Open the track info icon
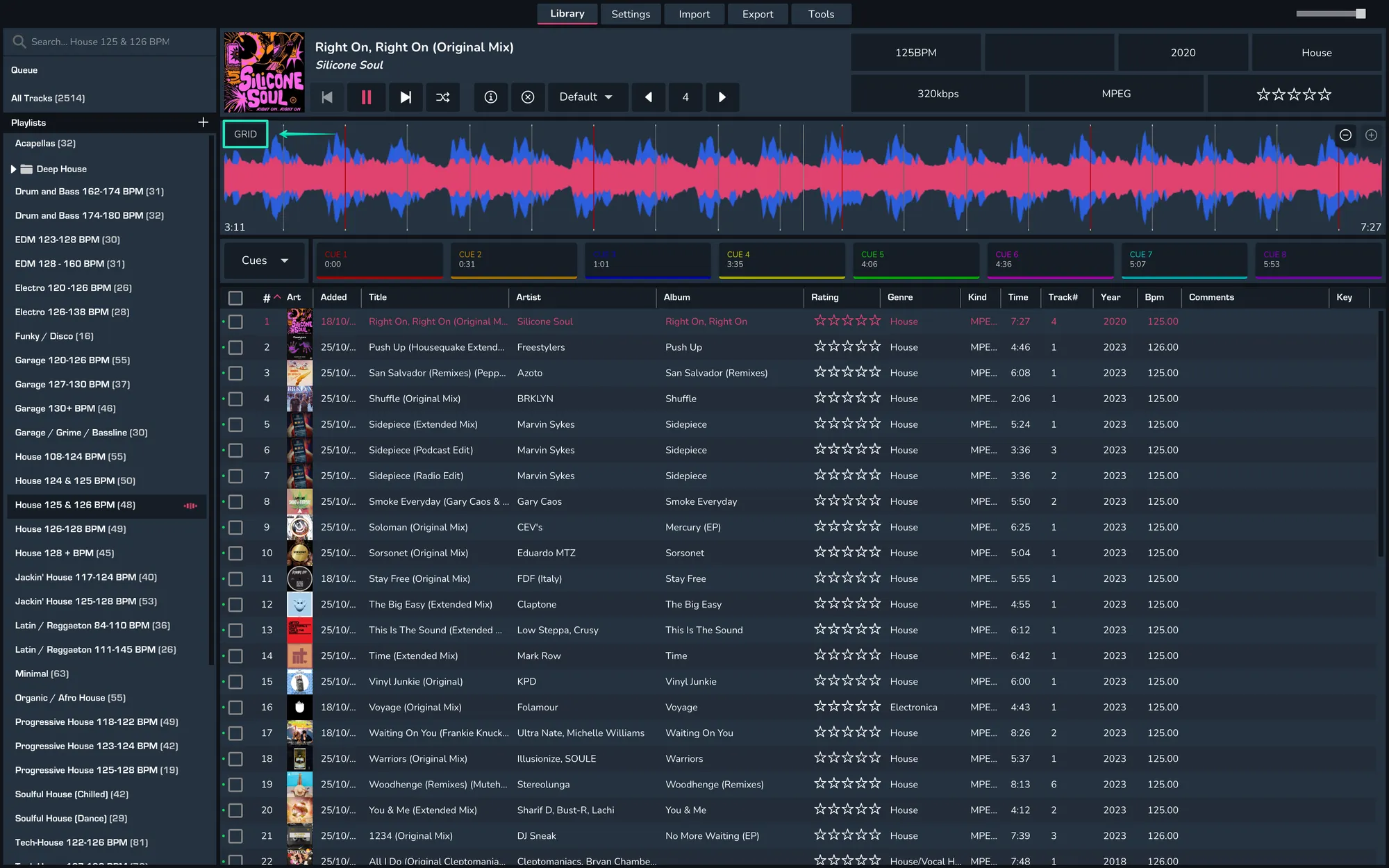Image resolution: width=1389 pixels, height=868 pixels. (490, 97)
